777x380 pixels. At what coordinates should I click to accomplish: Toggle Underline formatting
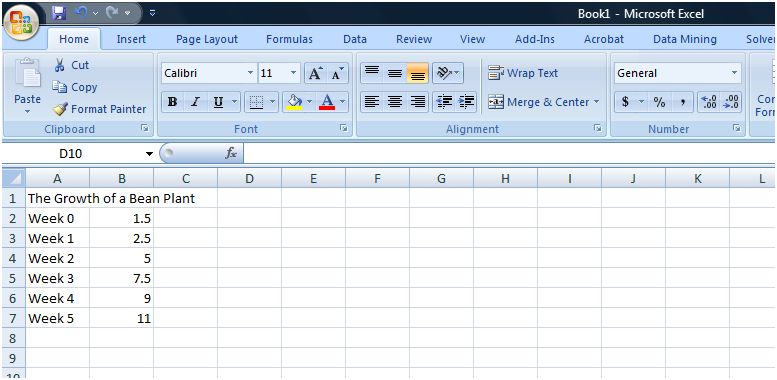(218, 102)
